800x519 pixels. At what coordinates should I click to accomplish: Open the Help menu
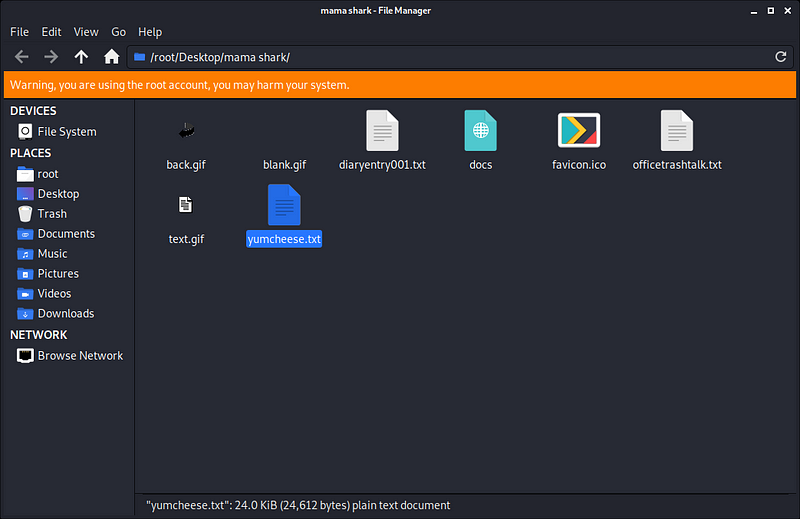point(150,32)
